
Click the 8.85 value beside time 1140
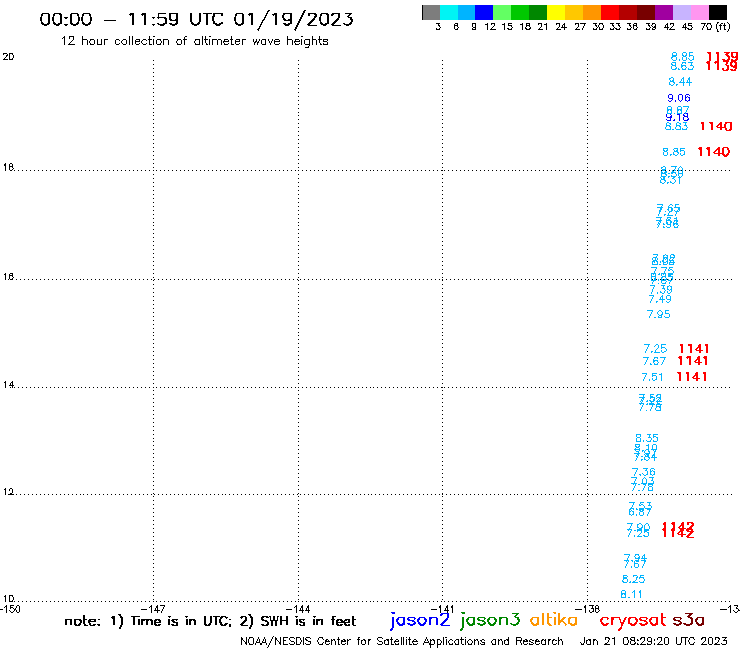click(673, 152)
